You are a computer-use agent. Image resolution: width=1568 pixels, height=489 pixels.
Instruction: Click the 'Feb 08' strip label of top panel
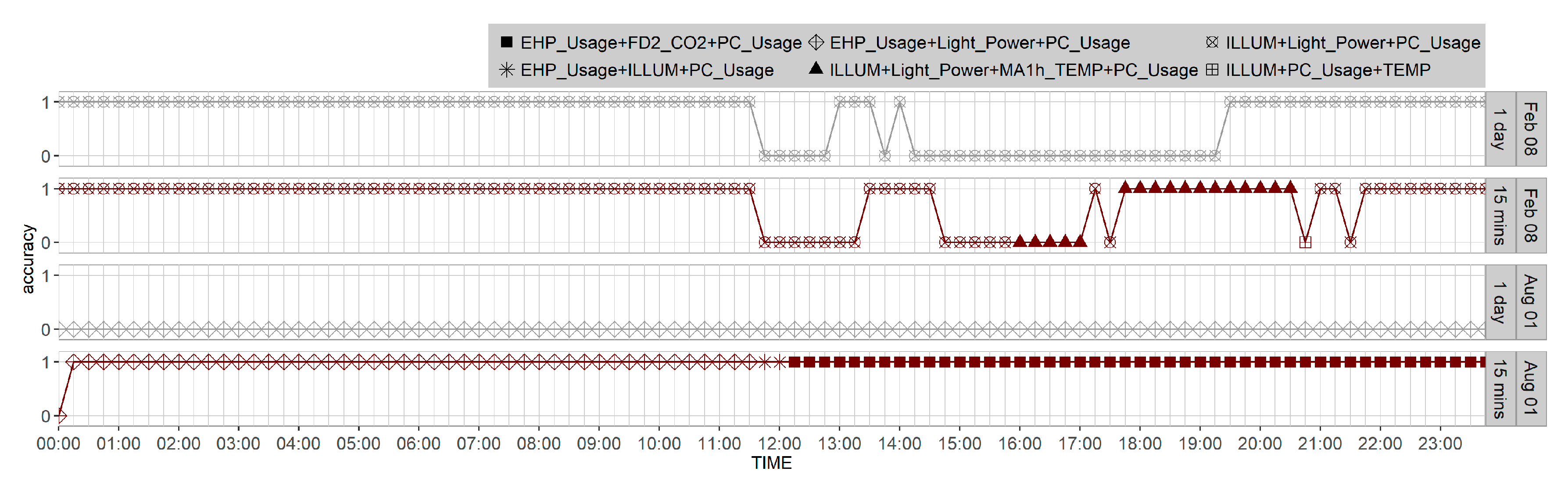1530,129
